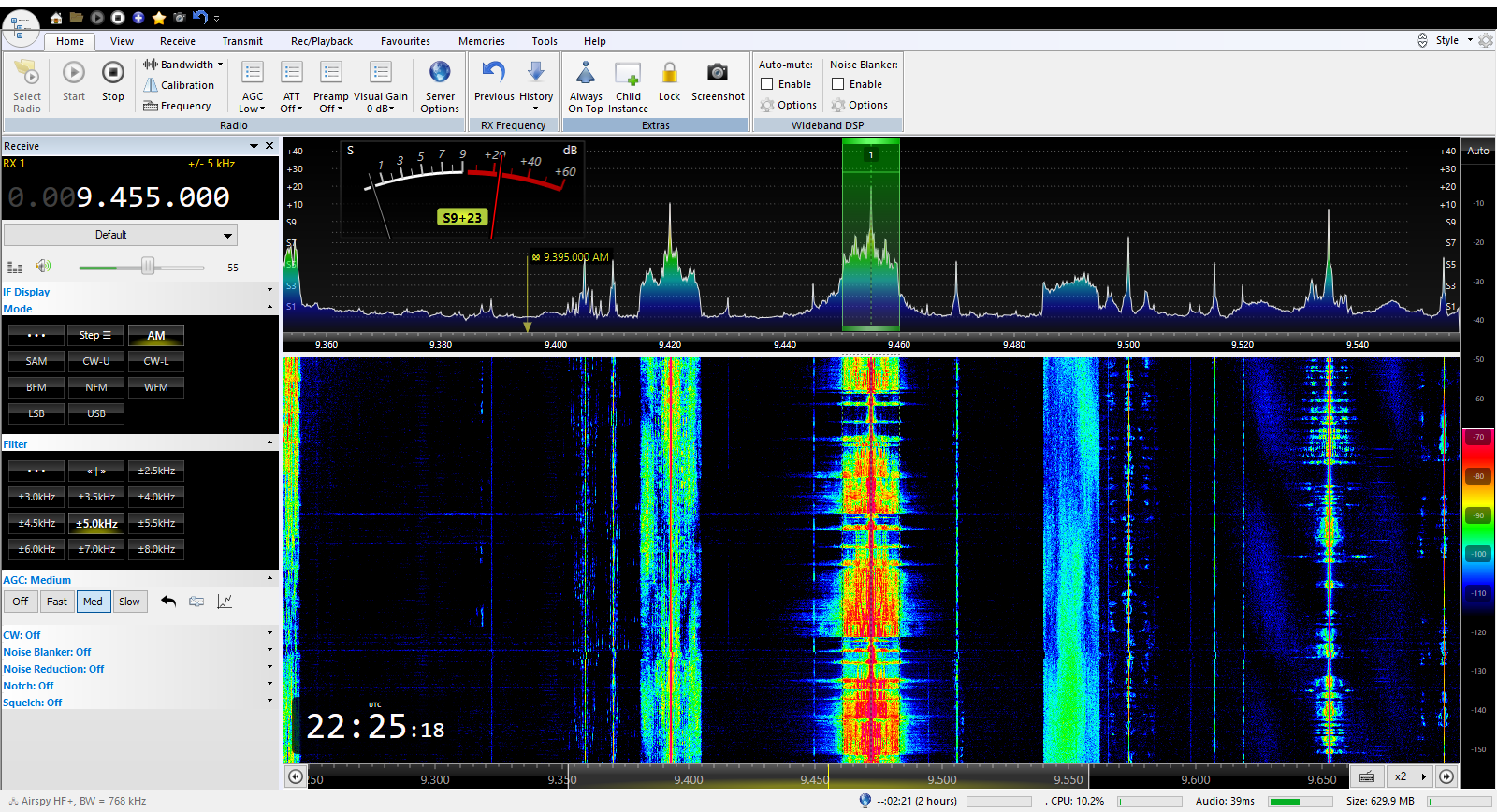Toggle Always On Top icon

point(586,73)
